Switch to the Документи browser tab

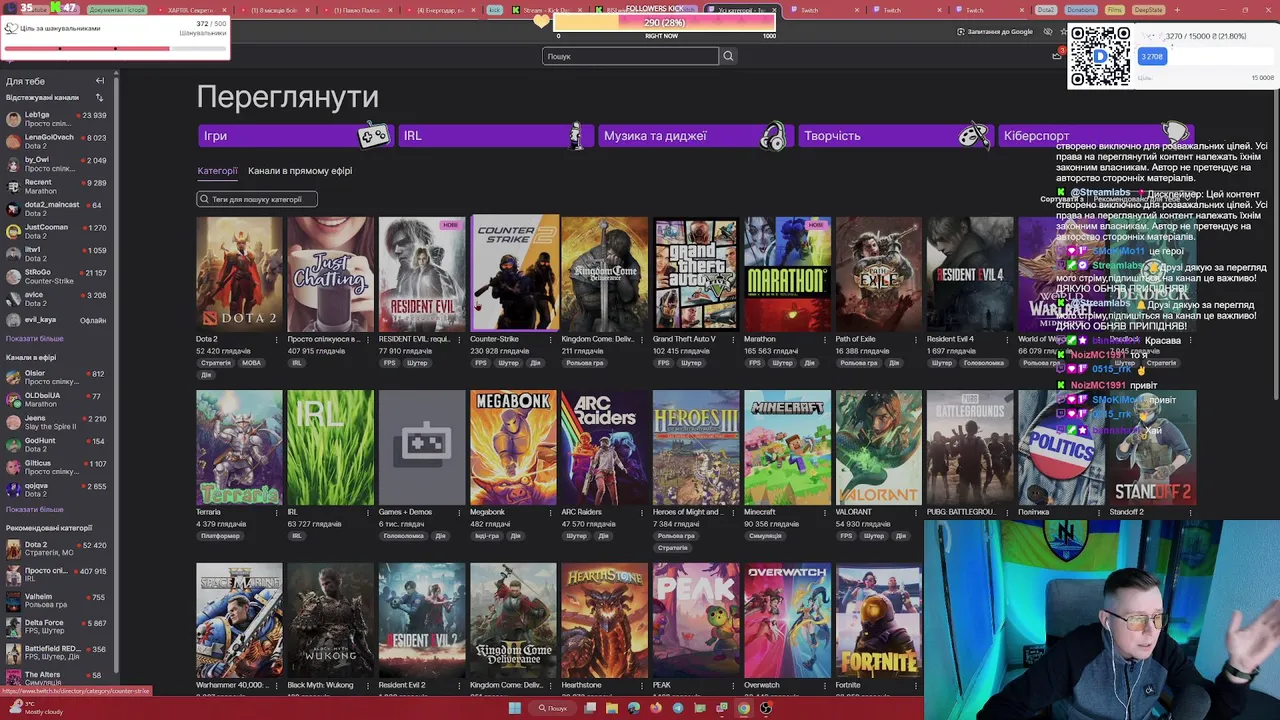point(117,10)
